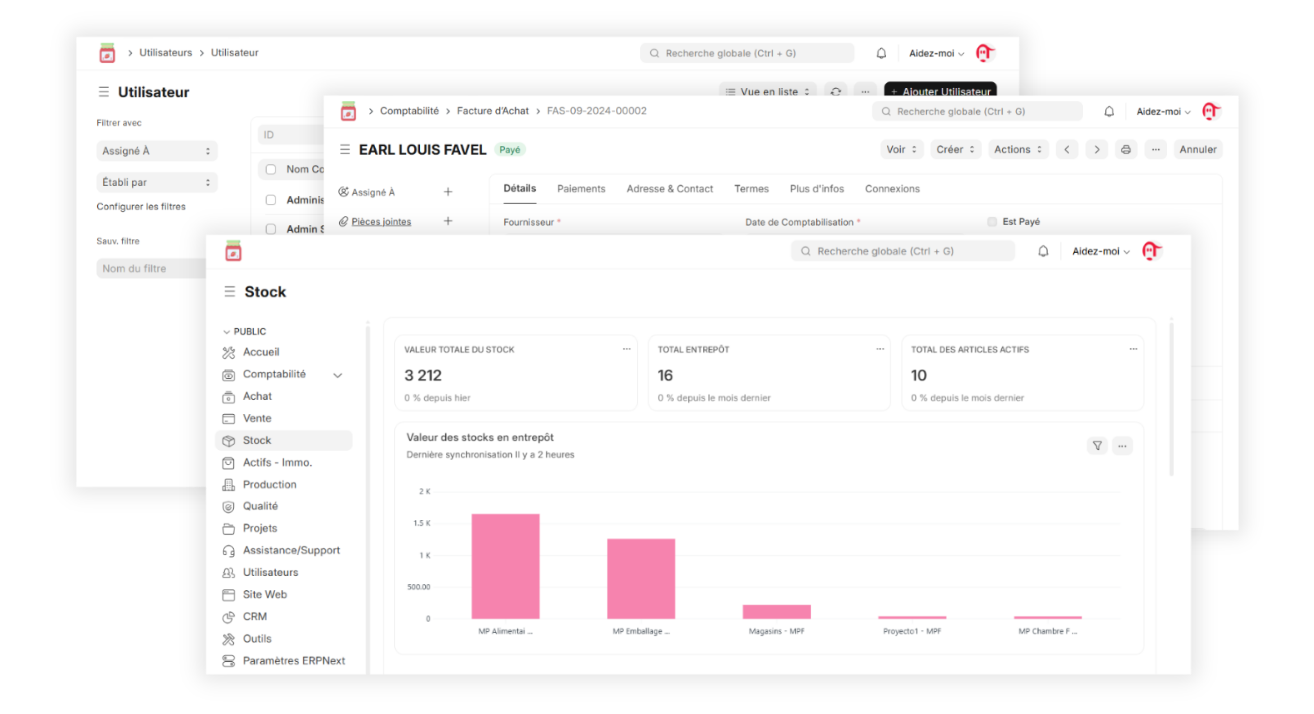Click the Vente card icon in sidebar
Image resolution: width=1314 pixels, height=714 pixels.
point(228,418)
